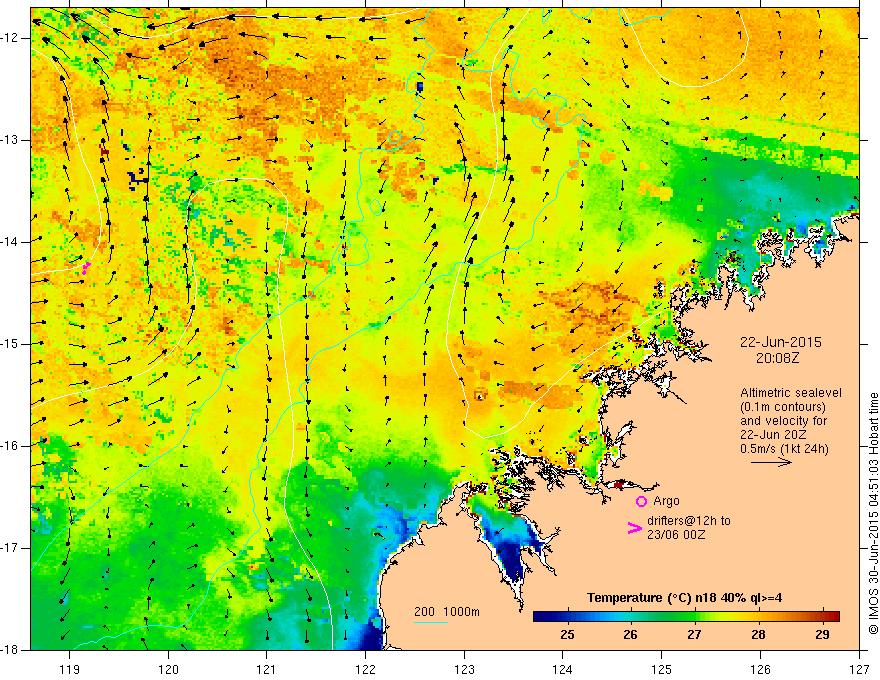
Task: Click the 'Altimetric sealevel' label
Action: [791, 393]
